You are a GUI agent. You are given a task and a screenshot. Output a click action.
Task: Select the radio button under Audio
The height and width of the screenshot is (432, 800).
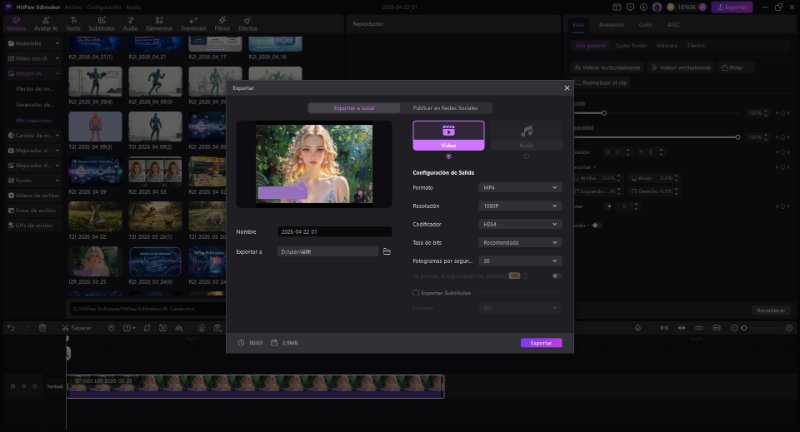pyautogui.click(x=526, y=156)
